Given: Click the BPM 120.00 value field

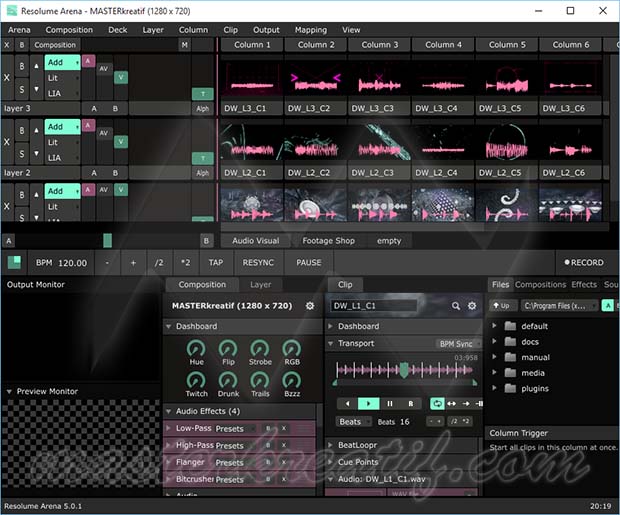Looking at the screenshot, I should pos(72,263).
